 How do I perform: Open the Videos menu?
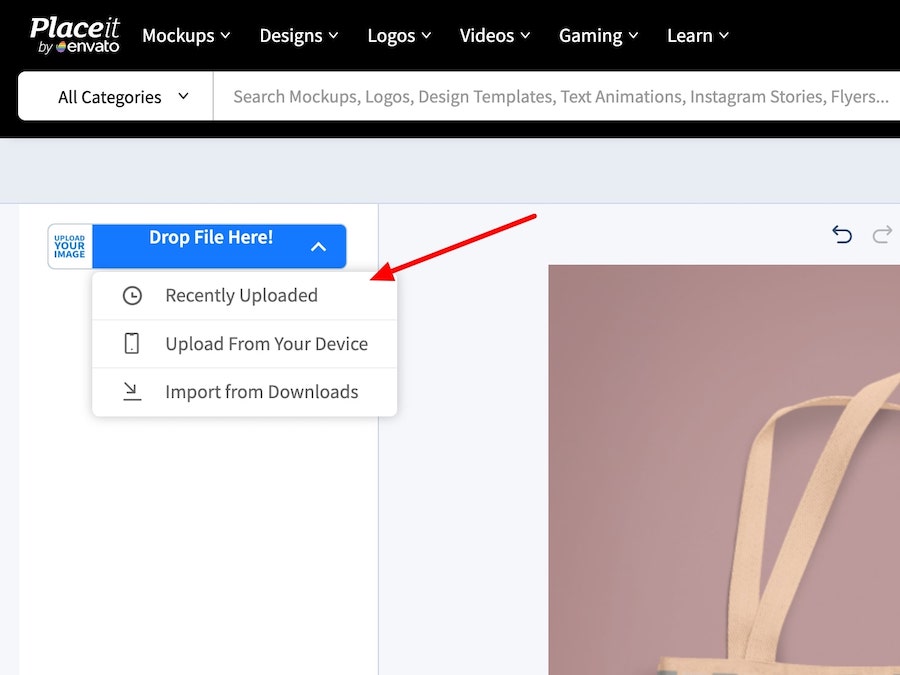(495, 35)
